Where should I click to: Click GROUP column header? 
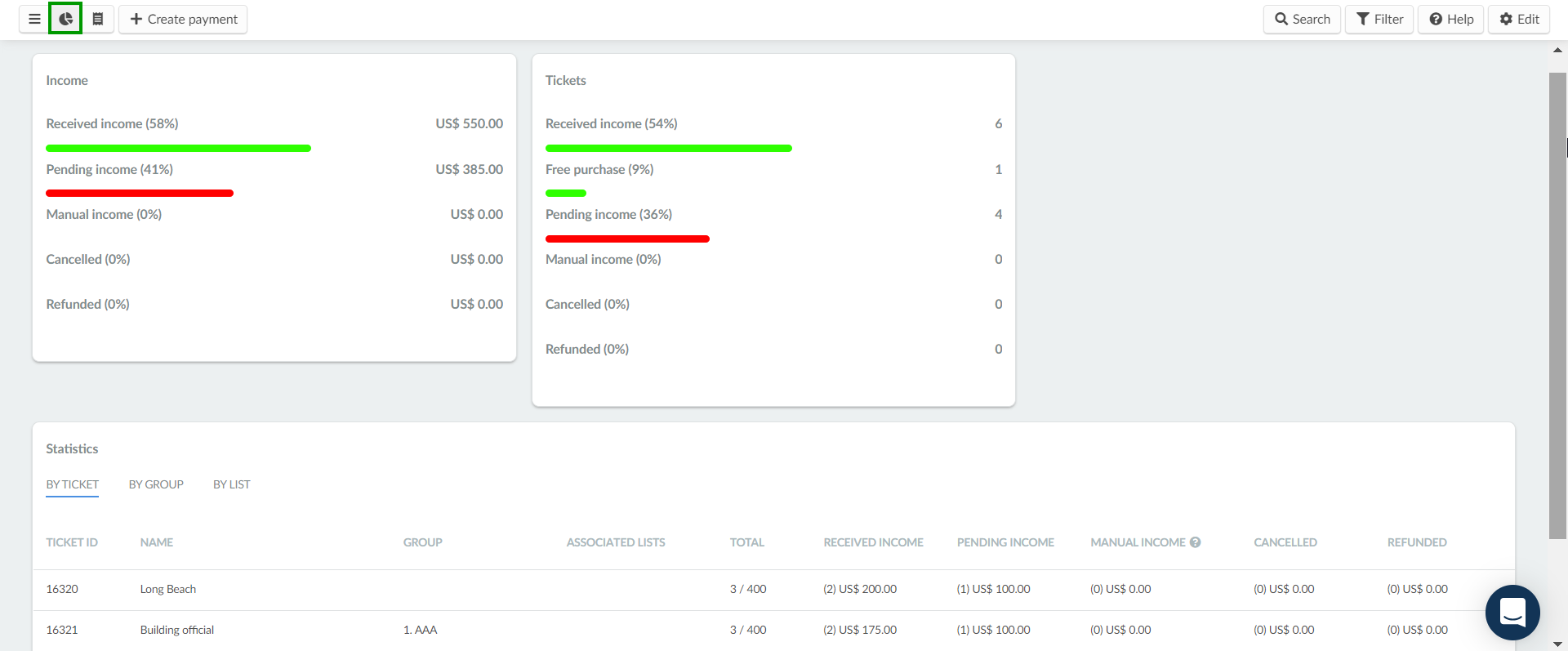coord(423,542)
